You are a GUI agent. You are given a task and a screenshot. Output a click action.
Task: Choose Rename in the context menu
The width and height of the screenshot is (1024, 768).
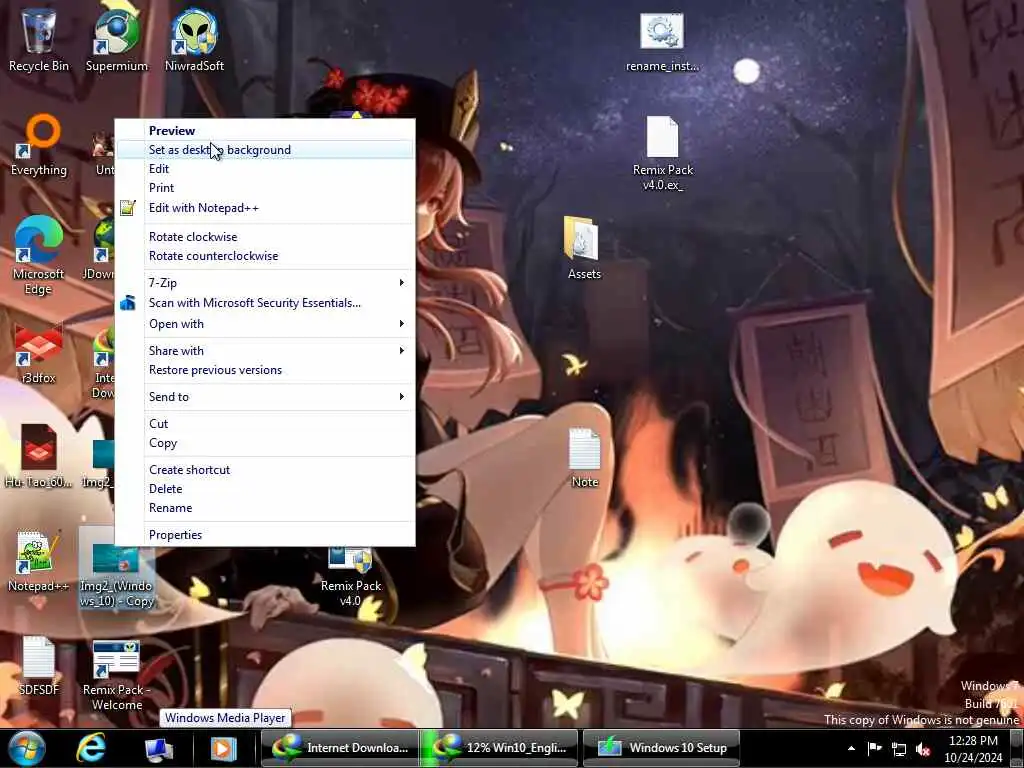pyautogui.click(x=265, y=507)
